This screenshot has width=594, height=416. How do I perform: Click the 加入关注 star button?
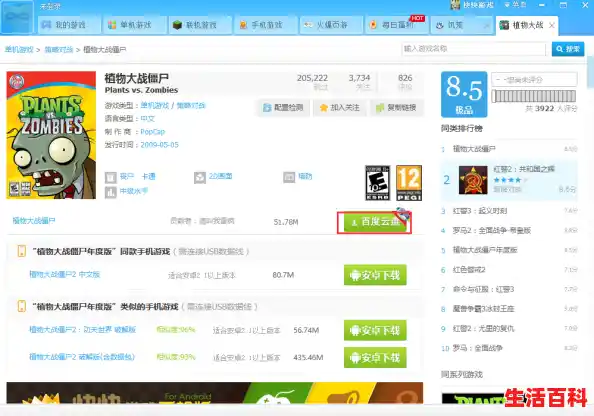tap(339, 108)
